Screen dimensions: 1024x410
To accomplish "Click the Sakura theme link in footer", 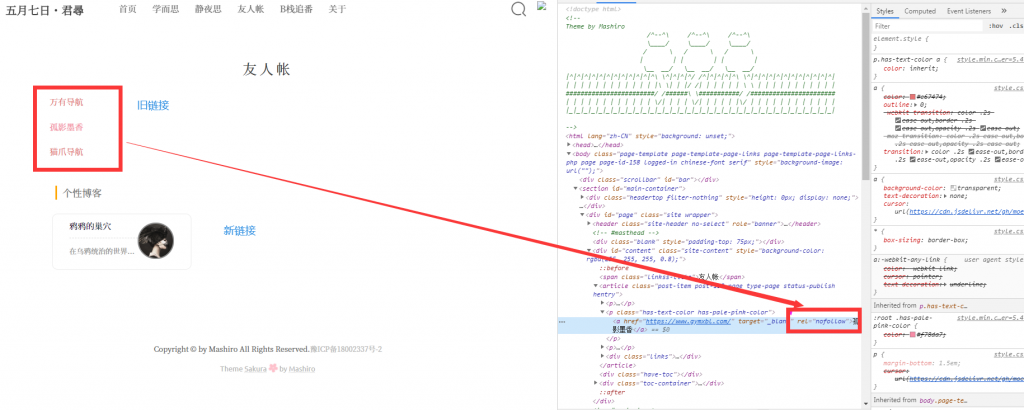I will (255, 369).
